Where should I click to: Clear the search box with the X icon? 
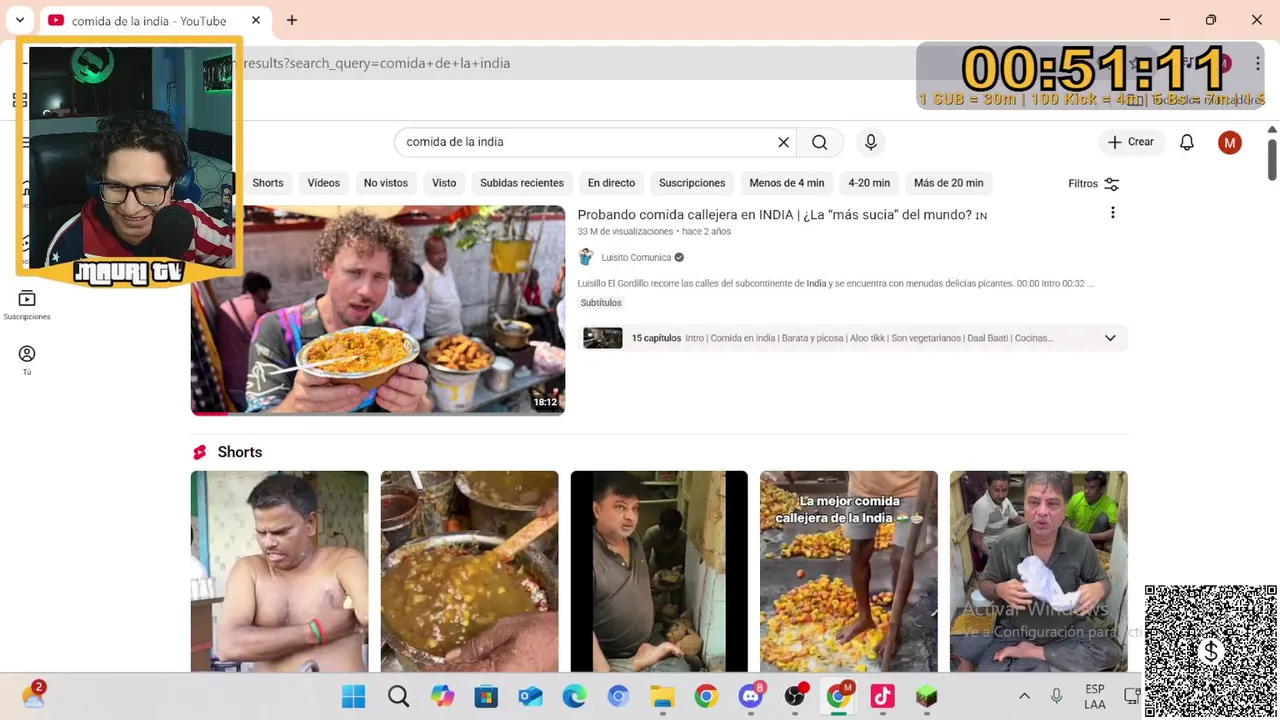click(784, 142)
